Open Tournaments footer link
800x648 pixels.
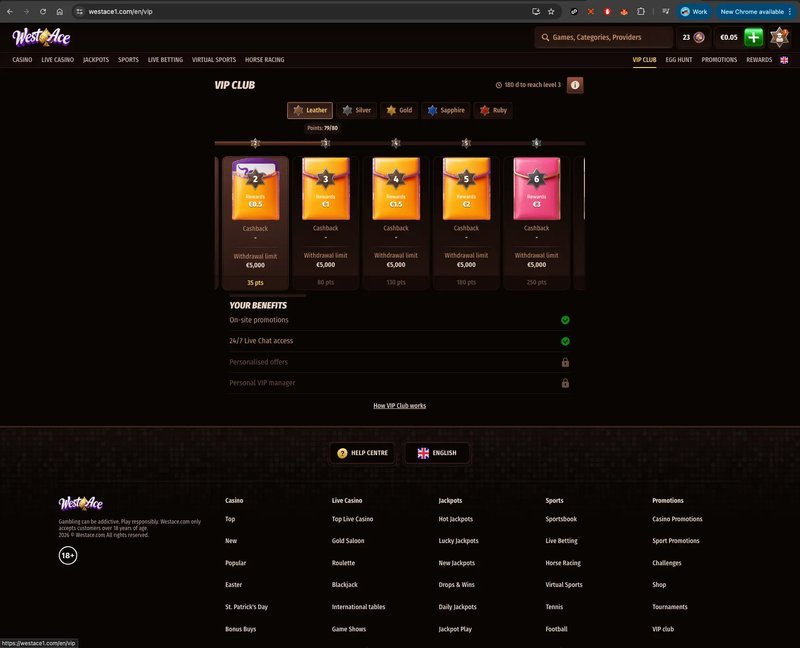coord(669,607)
